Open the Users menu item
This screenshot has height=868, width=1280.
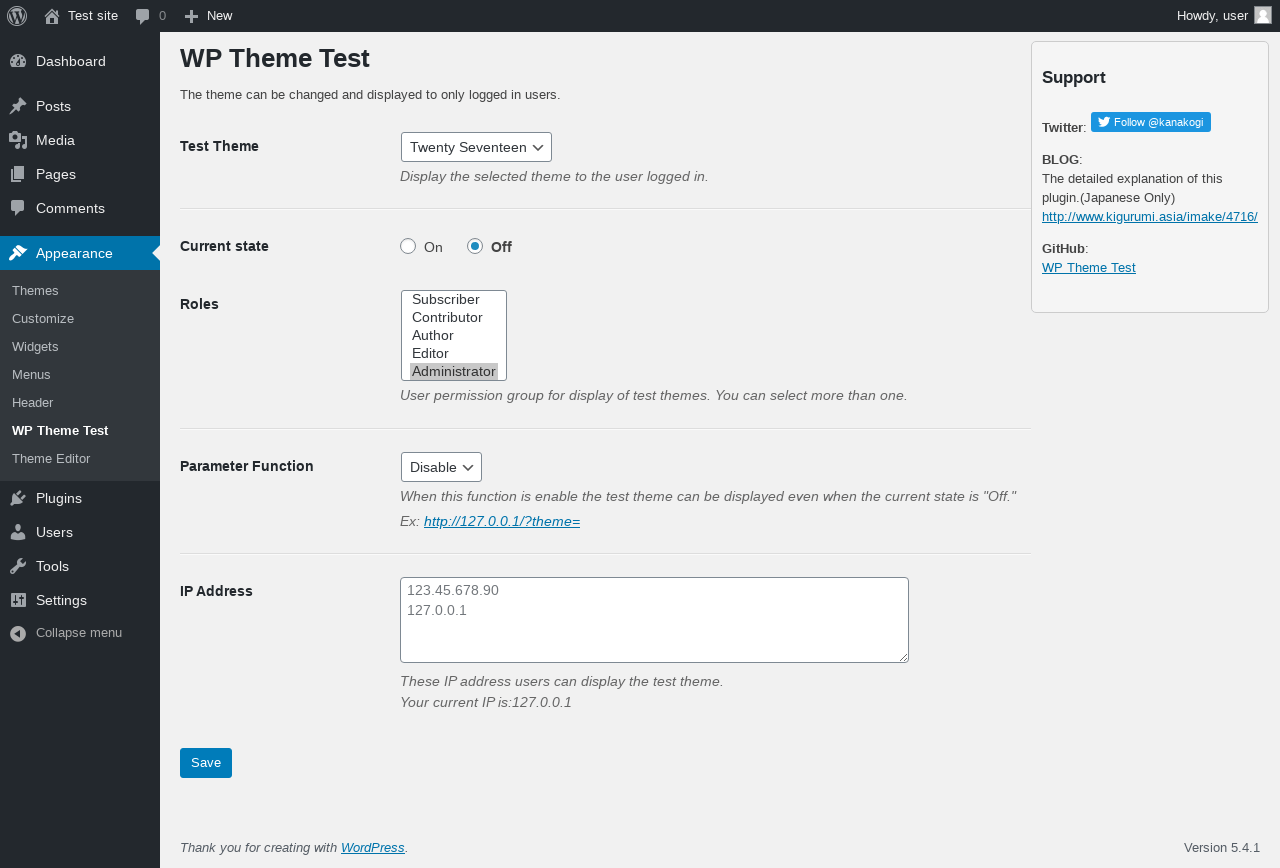[x=80, y=532]
